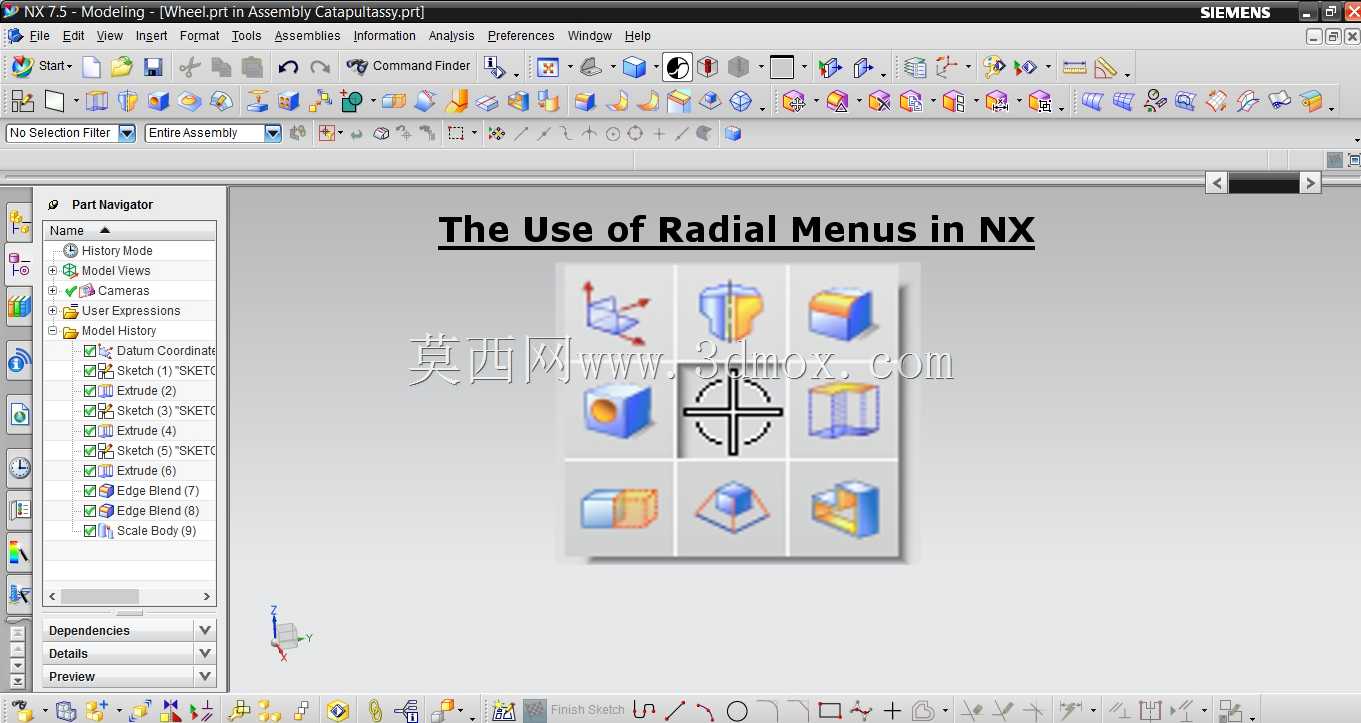The image size is (1361, 723).
Task: Toggle checkbox for Extrude (2) feature
Action: [90, 391]
